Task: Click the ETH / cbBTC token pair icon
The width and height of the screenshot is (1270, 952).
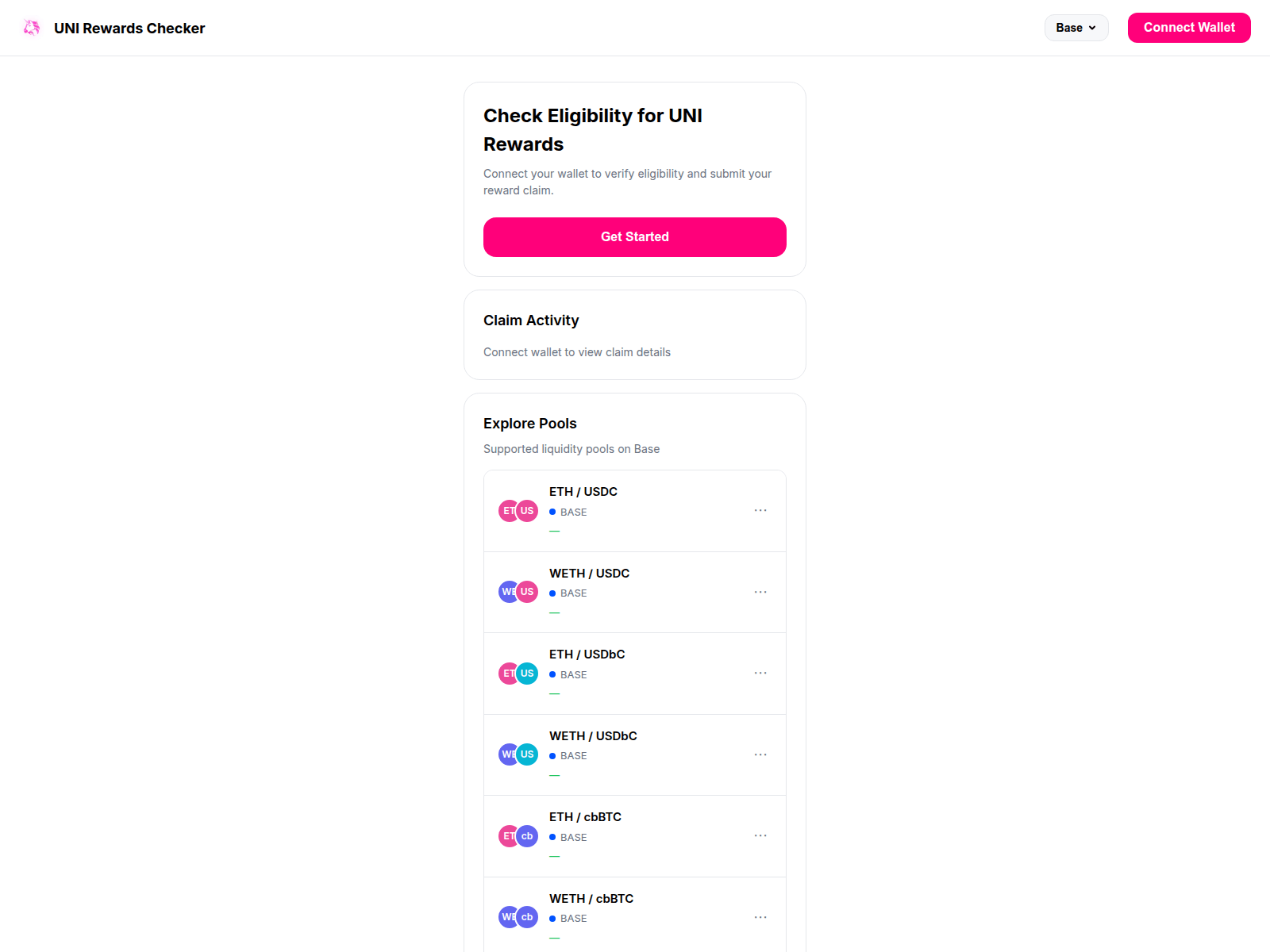Action: (518, 836)
